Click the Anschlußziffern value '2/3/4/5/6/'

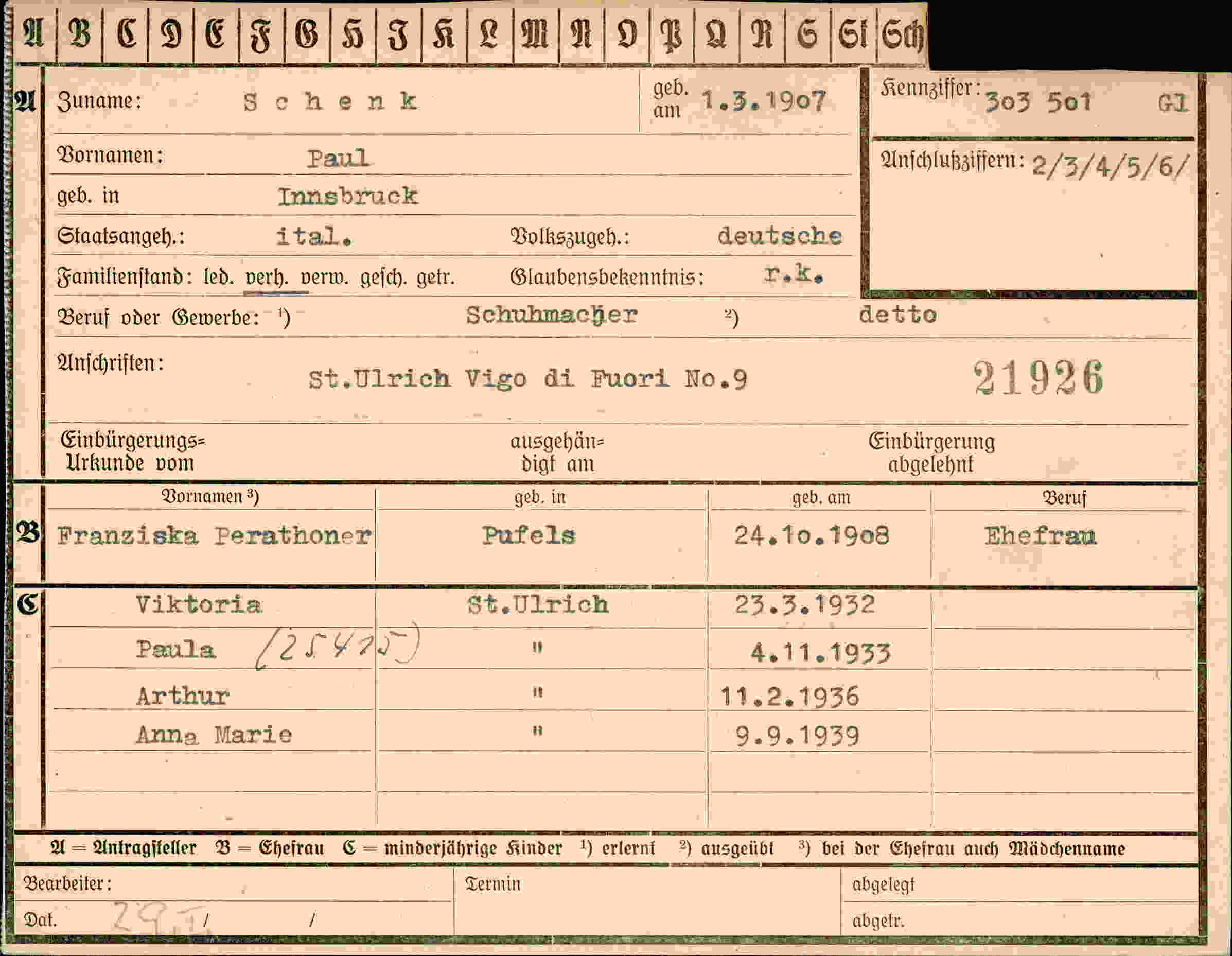tap(1110, 167)
